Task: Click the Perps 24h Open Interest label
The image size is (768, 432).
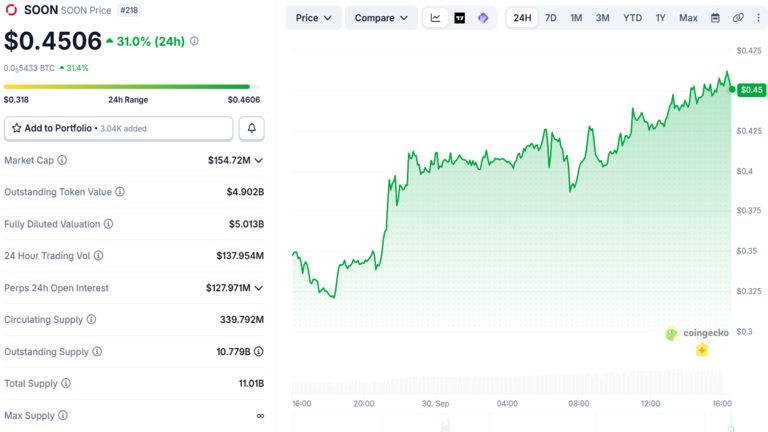Action: [x=56, y=288]
